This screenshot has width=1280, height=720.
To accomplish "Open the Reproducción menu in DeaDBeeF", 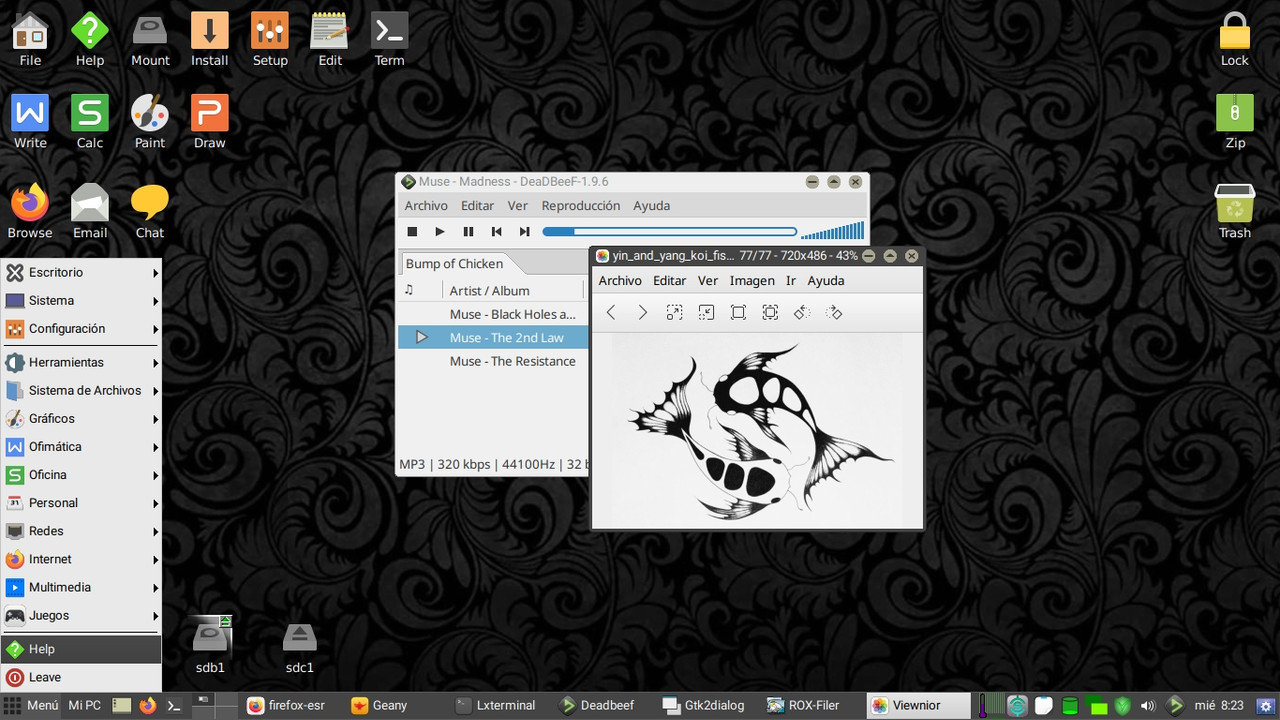I will click(581, 206).
